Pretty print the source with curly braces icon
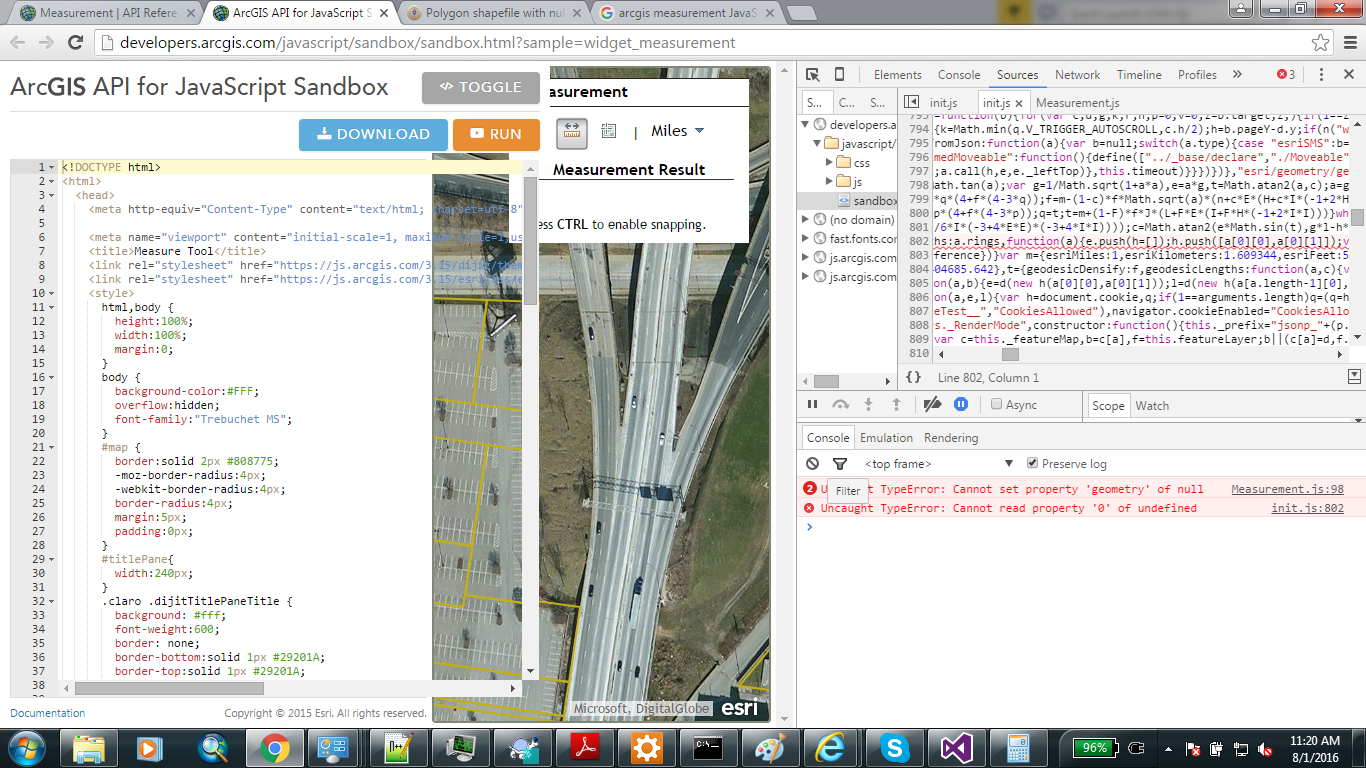1366x768 pixels. tap(913, 377)
